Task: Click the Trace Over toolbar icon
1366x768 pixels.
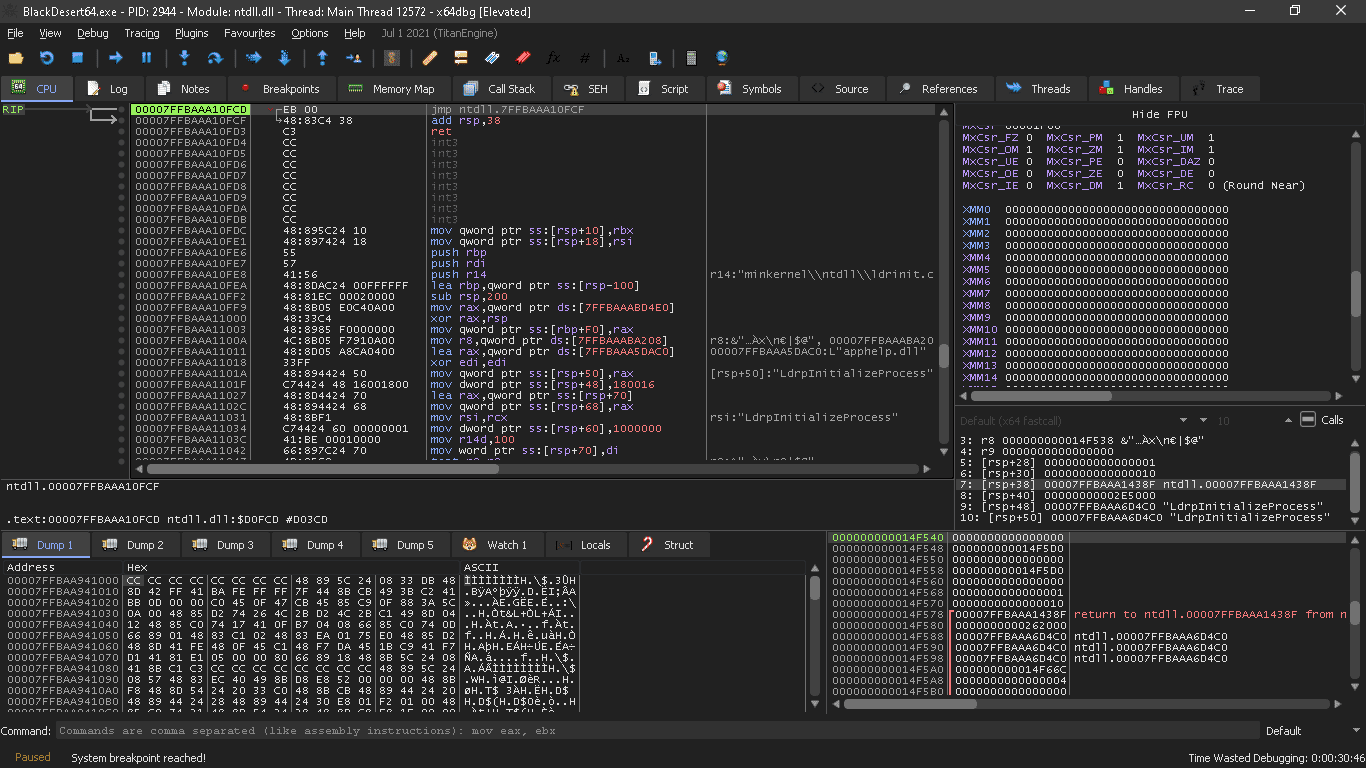Action: [x=284, y=58]
